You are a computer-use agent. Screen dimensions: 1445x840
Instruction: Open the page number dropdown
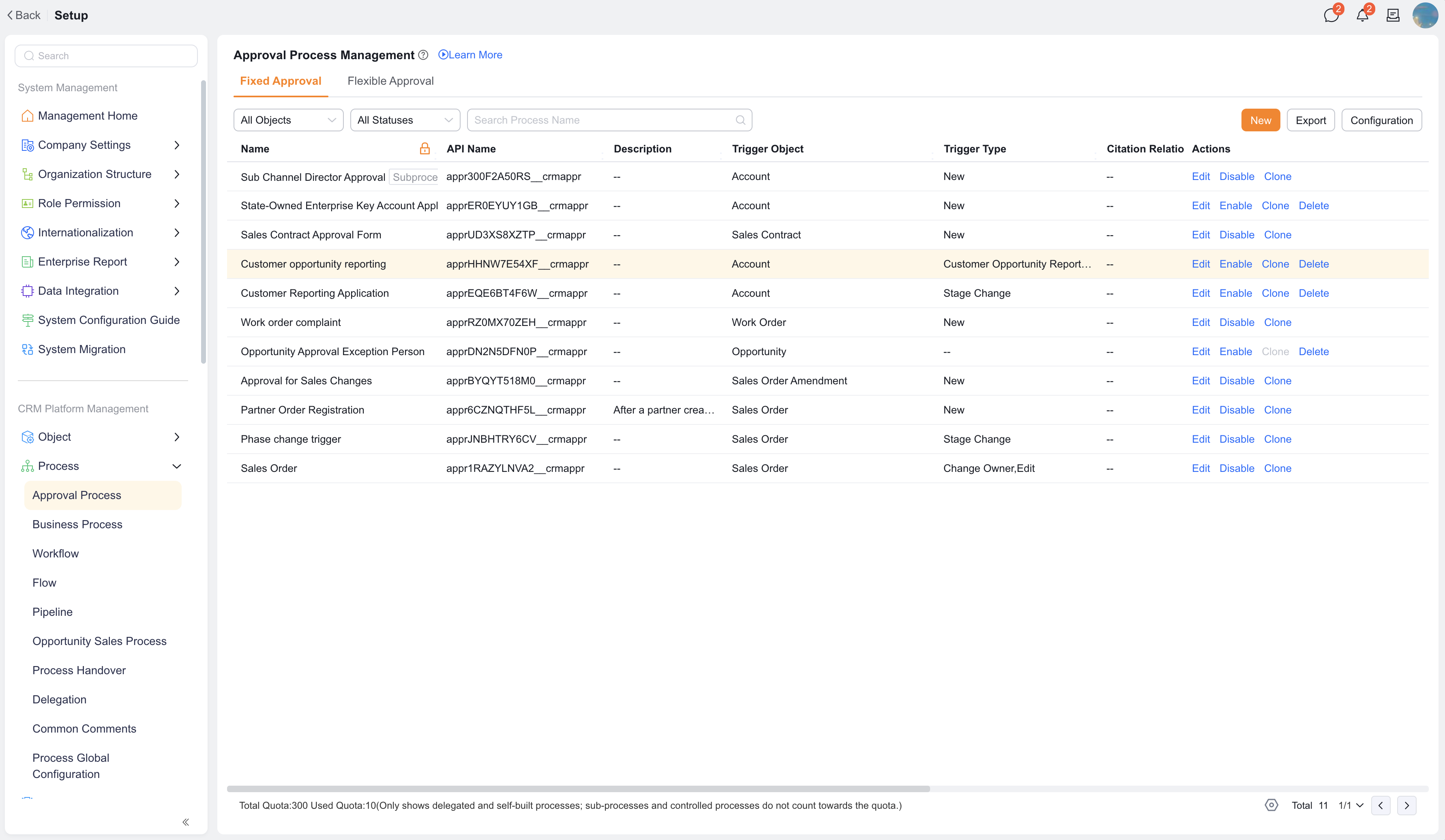point(1351,805)
